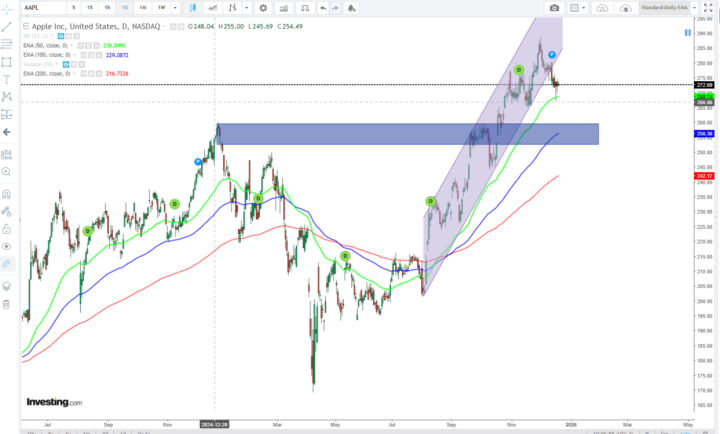This screenshot has height=434, width=720.
Task: Click the compare scales icon
Action: click(305, 8)
